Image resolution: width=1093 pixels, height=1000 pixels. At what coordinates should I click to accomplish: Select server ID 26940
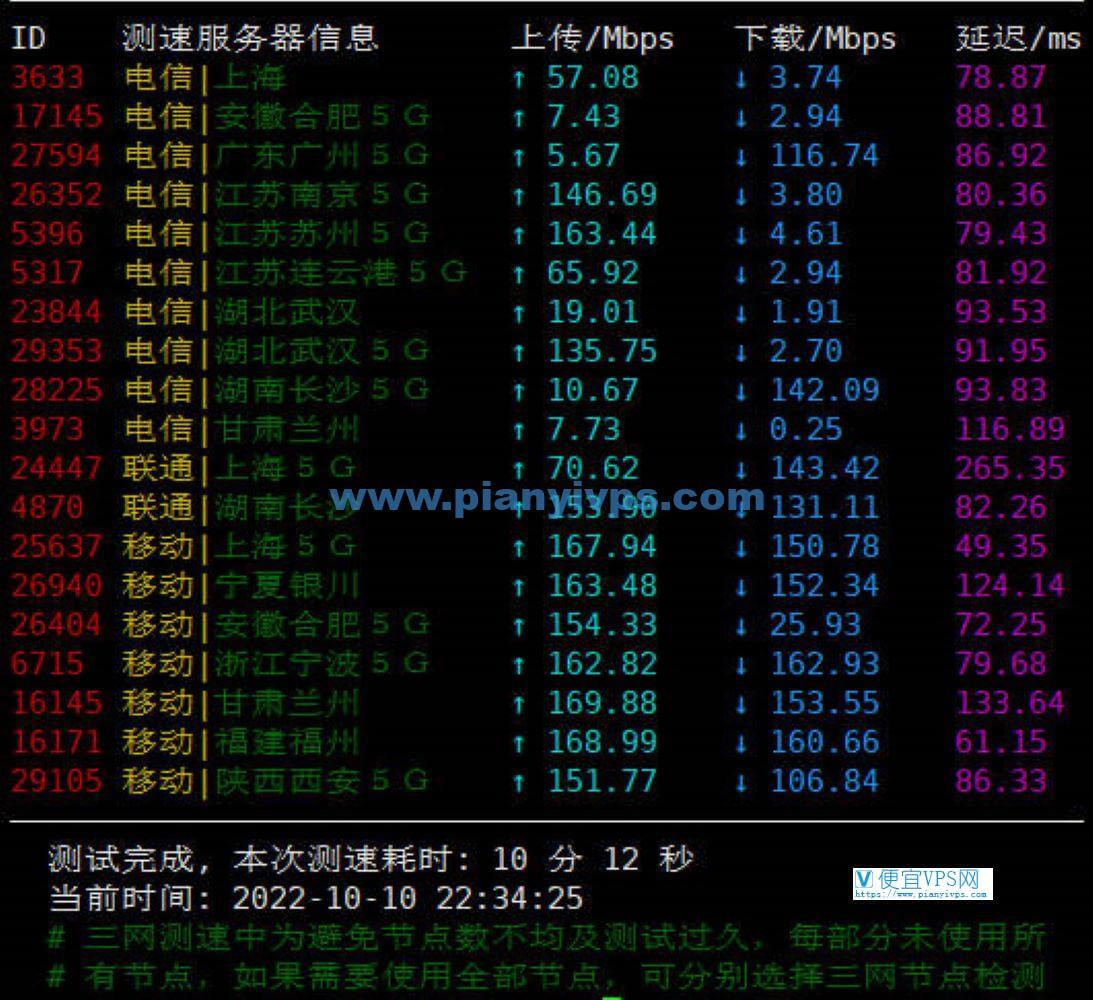(56, 585)
